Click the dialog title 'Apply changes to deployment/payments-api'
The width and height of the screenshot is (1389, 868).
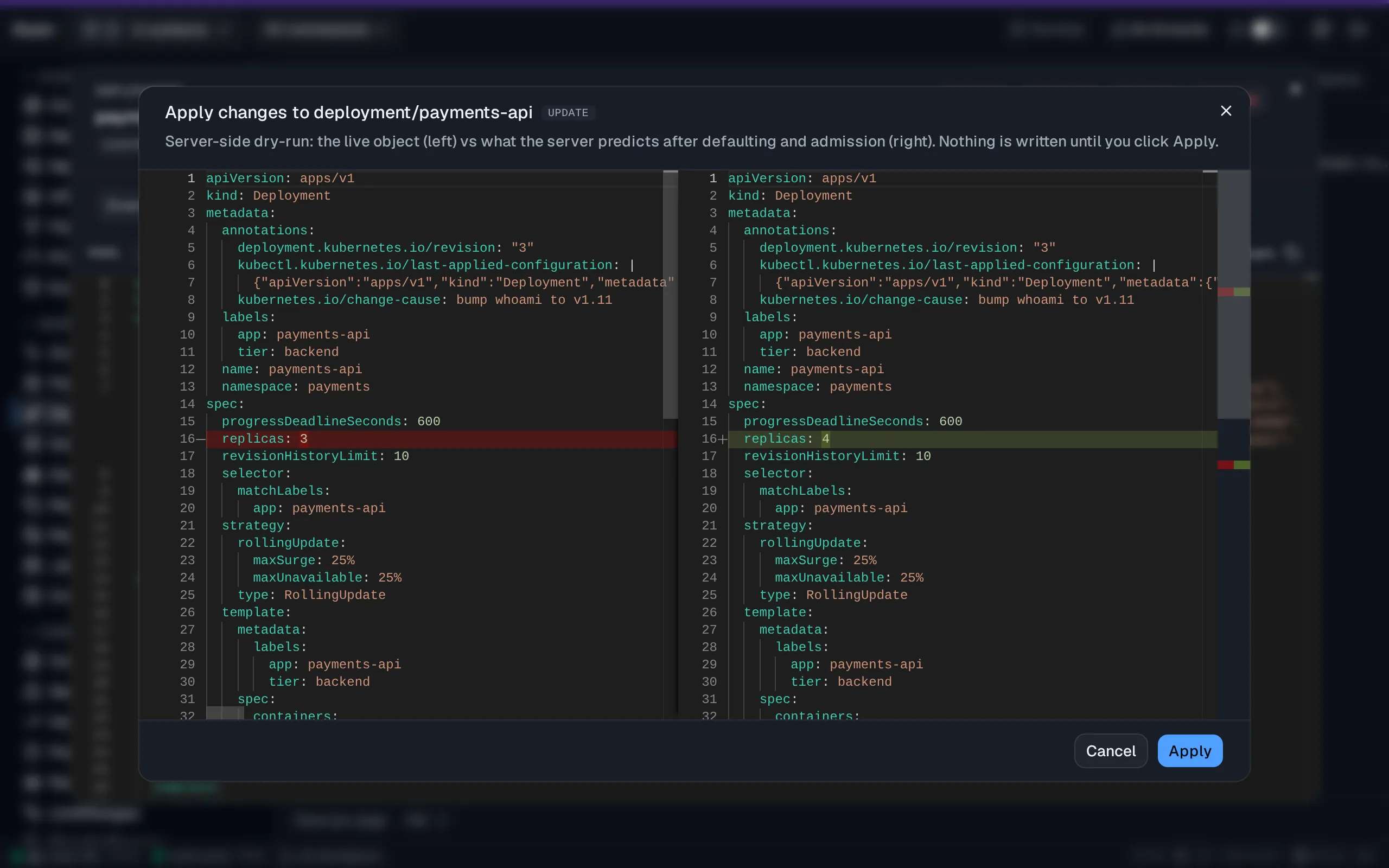pos(348,112)
